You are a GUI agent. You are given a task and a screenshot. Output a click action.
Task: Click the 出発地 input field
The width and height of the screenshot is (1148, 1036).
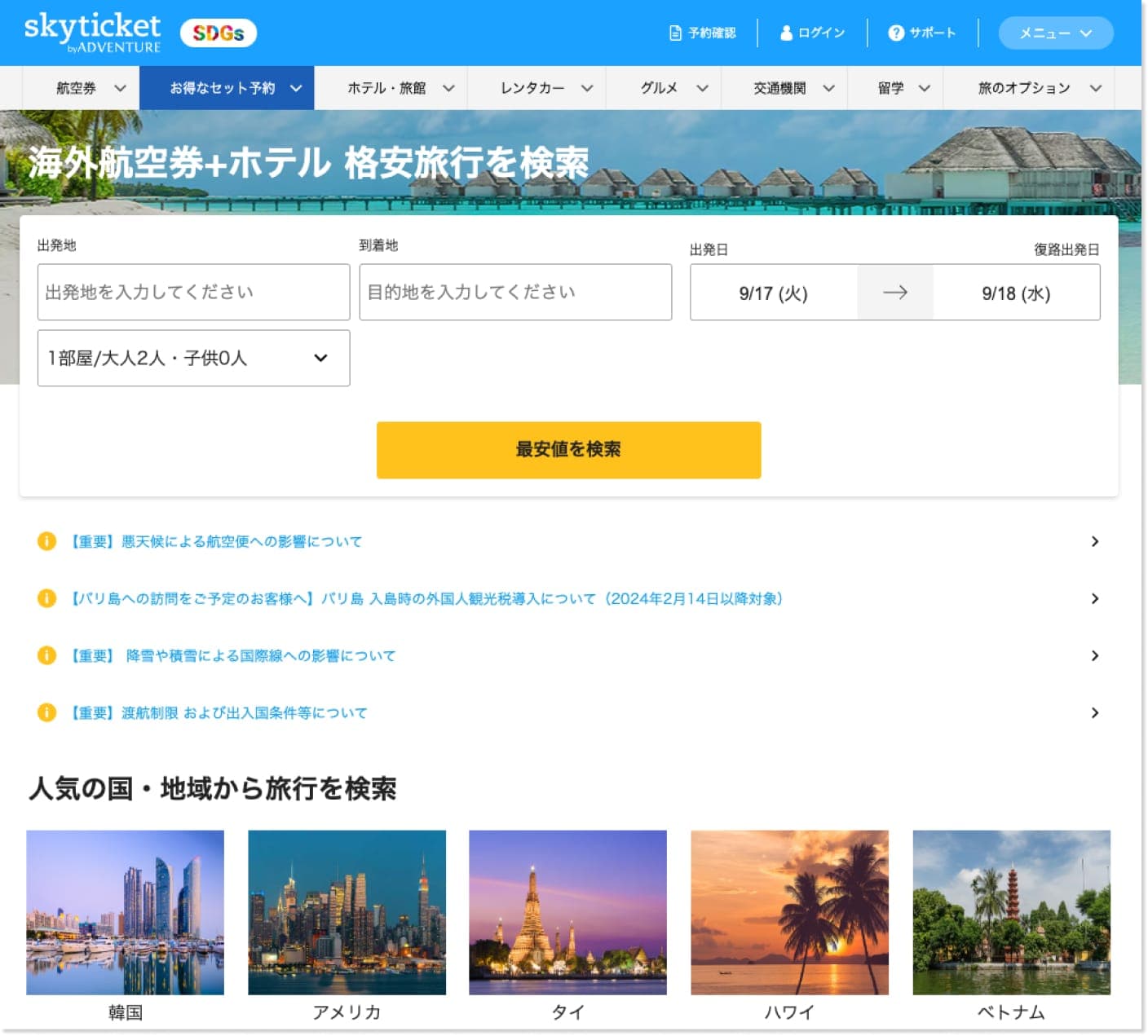point(192,292)
